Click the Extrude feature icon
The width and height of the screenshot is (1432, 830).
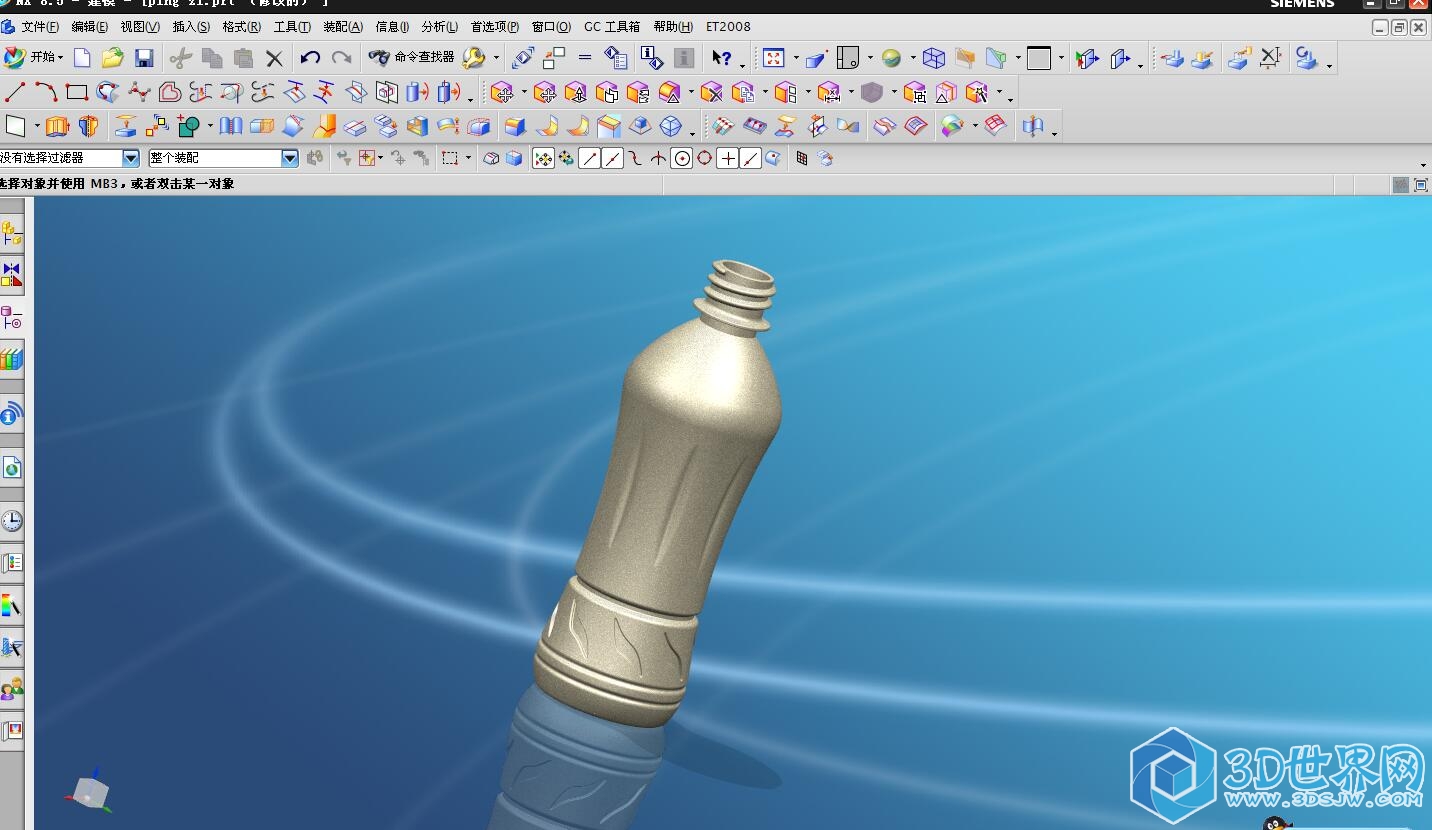(x=58, y=126)
